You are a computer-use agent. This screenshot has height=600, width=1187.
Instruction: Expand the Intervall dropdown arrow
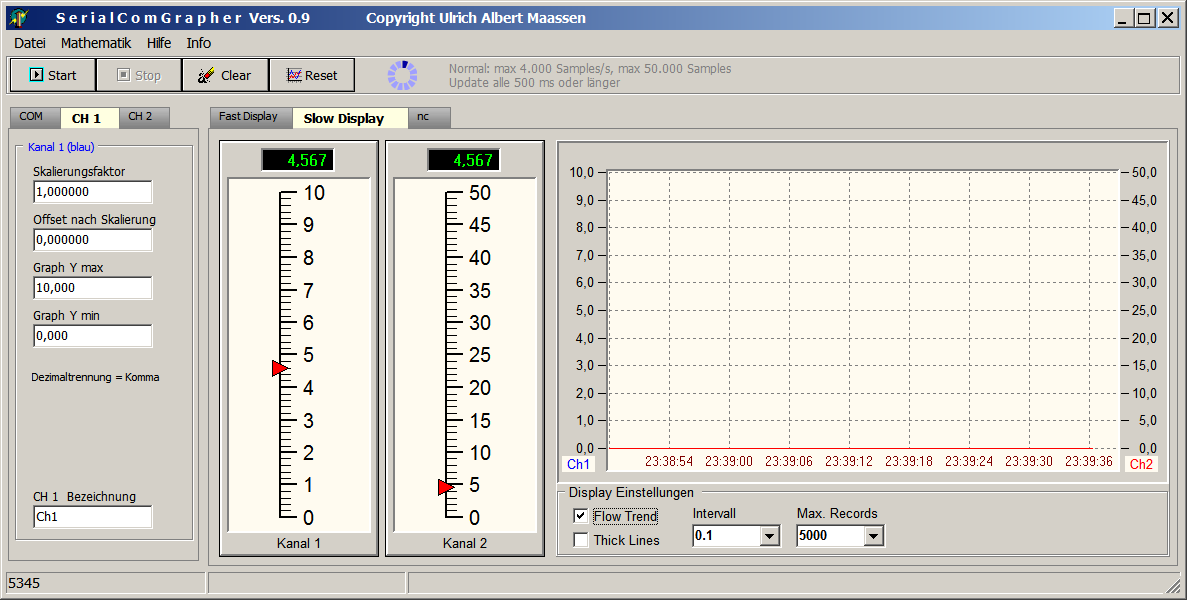click(x=770, y=536)
